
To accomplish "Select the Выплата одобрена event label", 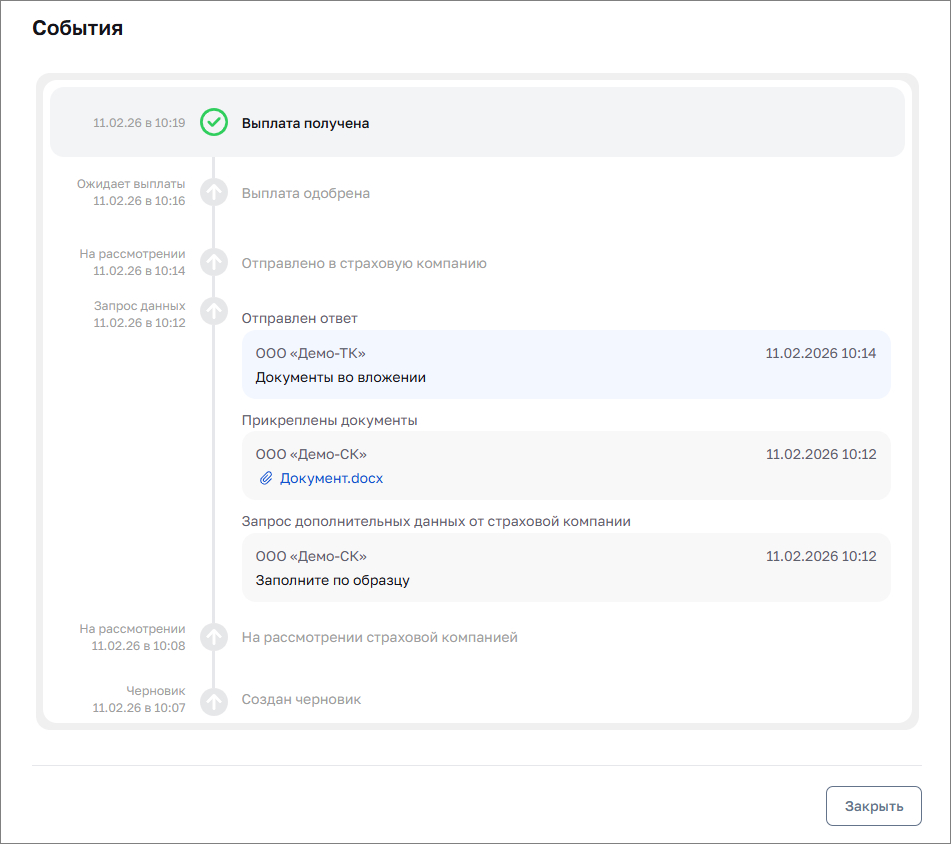I will 305,193.
